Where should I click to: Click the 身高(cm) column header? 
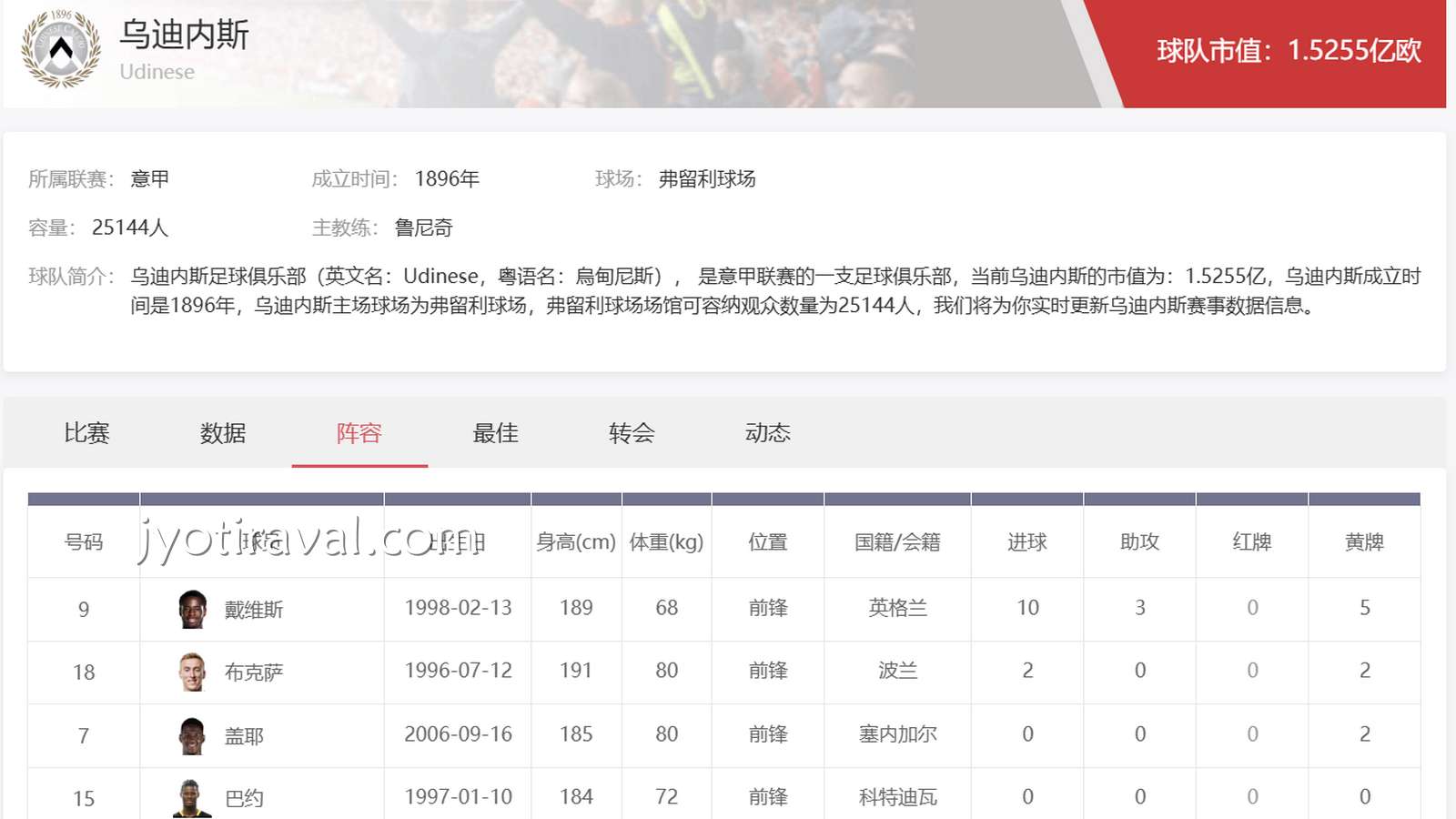(x=576, y=542)
